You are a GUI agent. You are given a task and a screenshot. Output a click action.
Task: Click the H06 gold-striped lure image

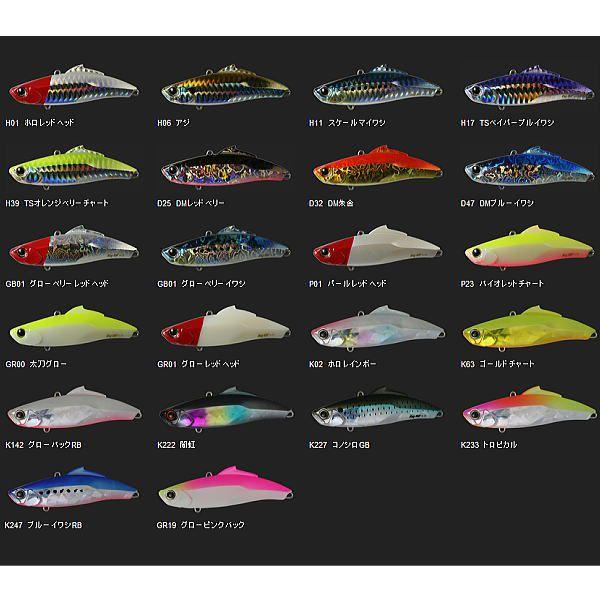[225, 86]
